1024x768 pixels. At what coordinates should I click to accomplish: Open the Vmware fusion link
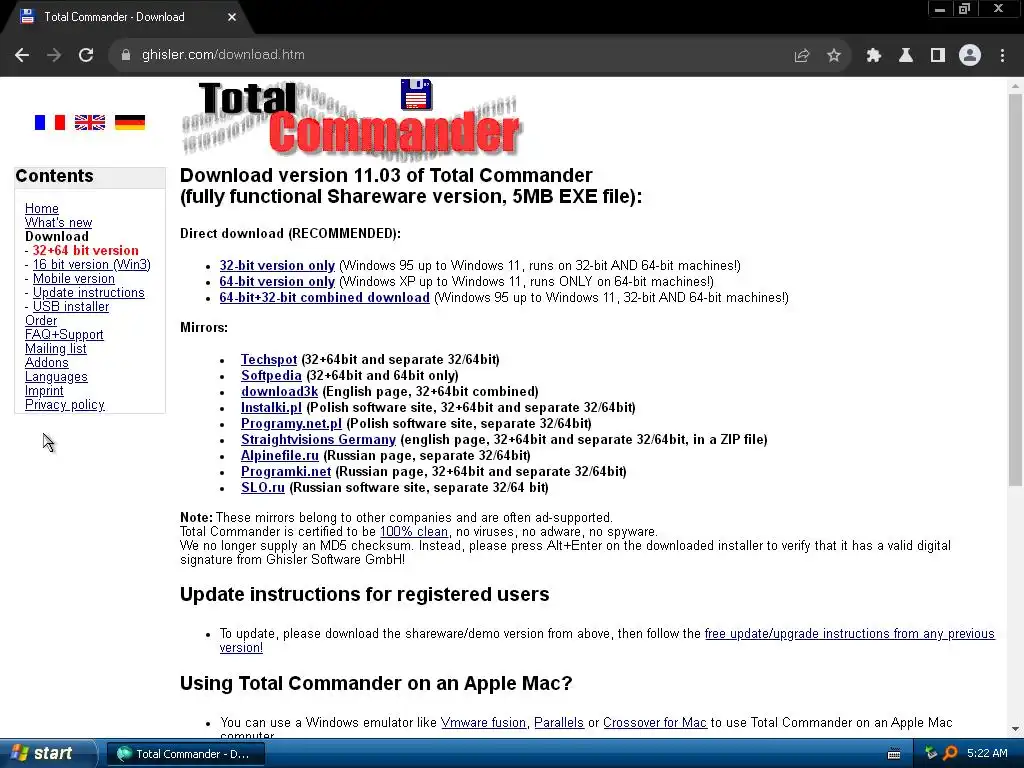[483, 722]
